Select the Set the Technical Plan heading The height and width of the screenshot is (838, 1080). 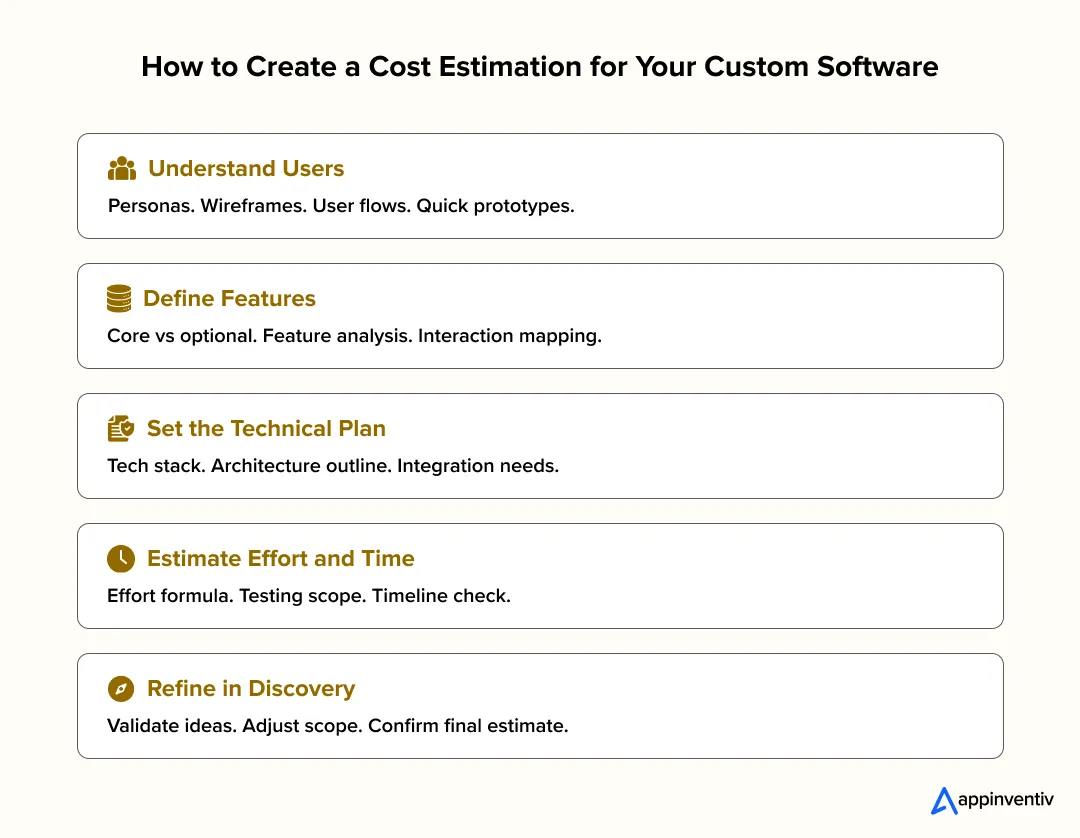click(x=266, y=428)
